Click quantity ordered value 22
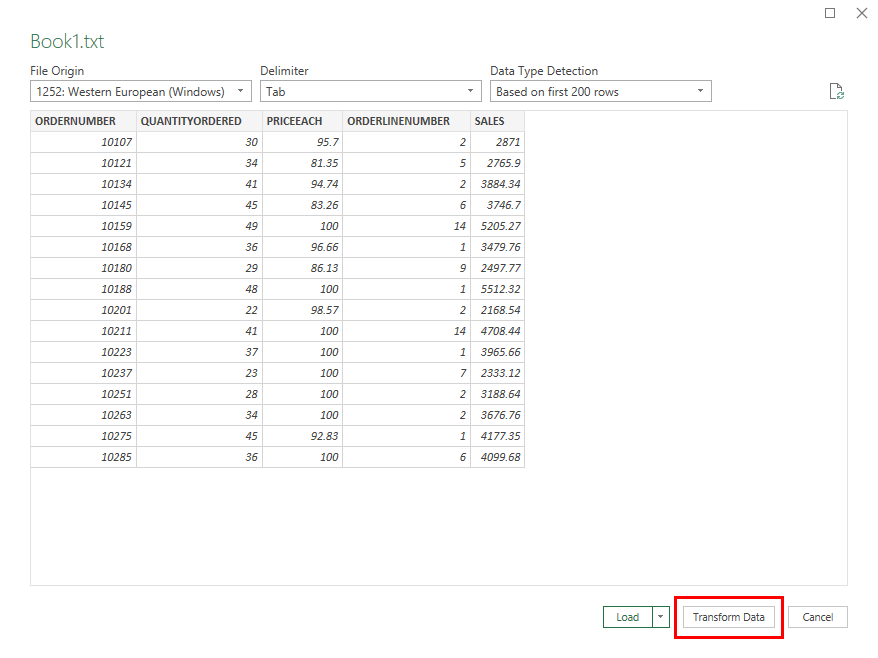The image size is (878, 658). click(199, 310)
